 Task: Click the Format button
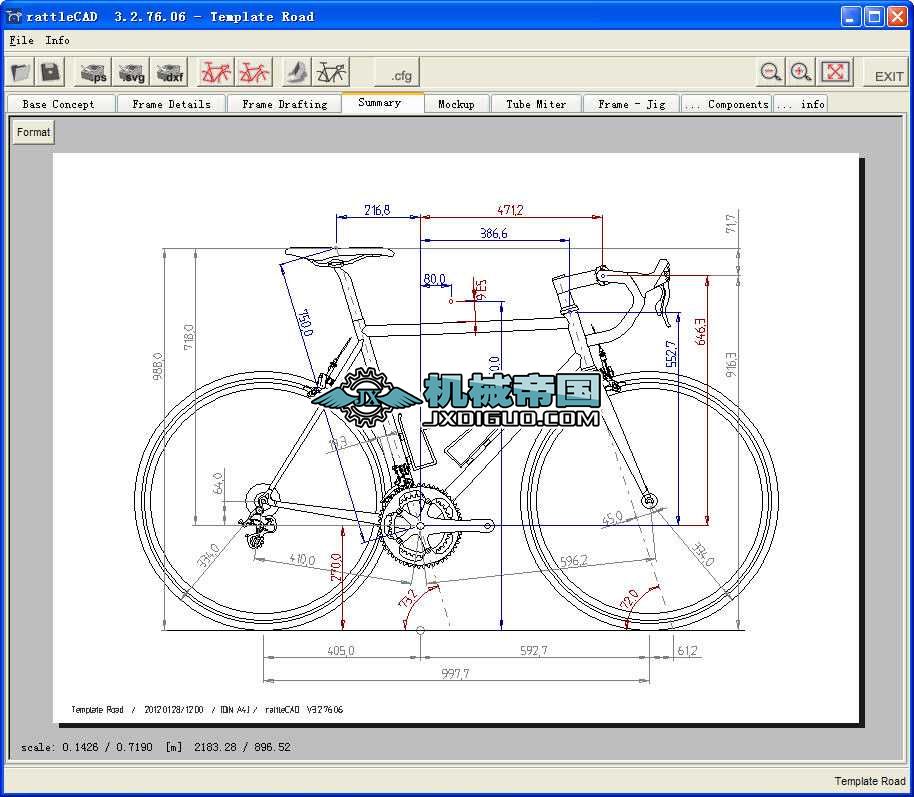pyautogui.click(x=33, y=132)
